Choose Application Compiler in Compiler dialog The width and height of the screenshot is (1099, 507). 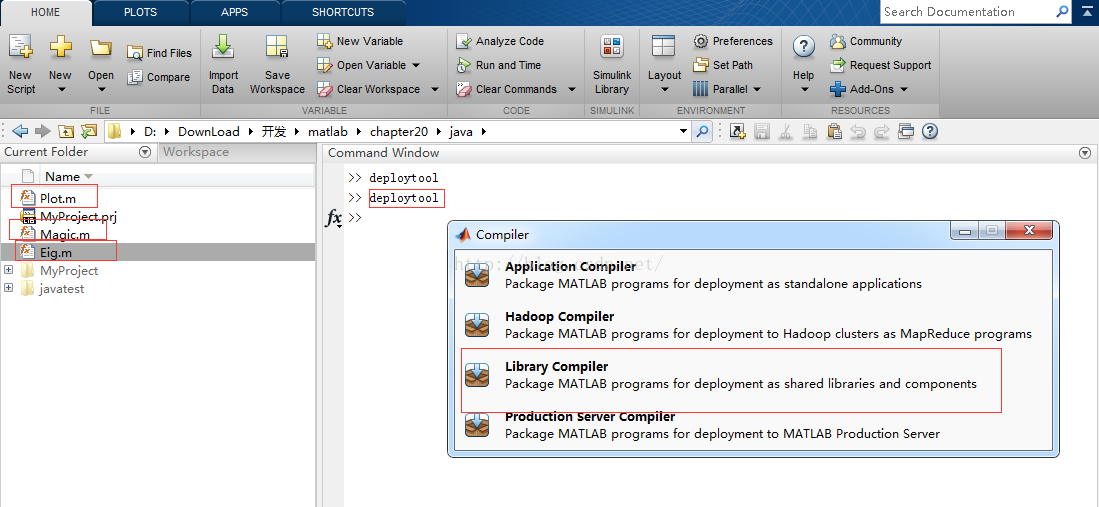pyautogui.click(x=753, y=275)
